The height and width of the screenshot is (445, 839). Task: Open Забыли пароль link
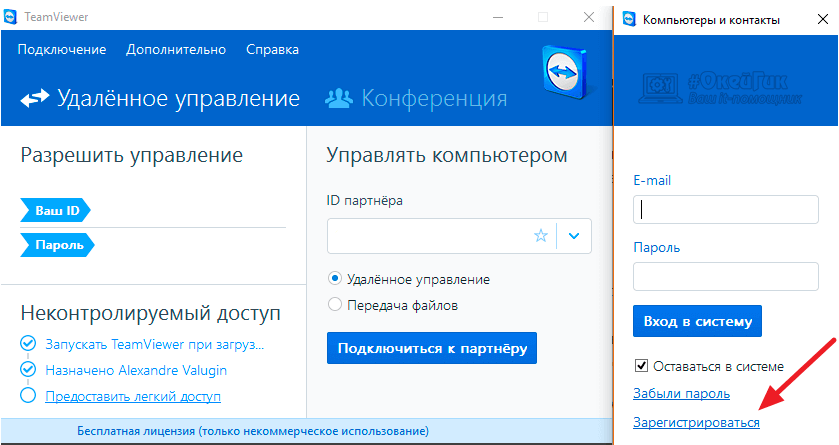pos(681,394)
